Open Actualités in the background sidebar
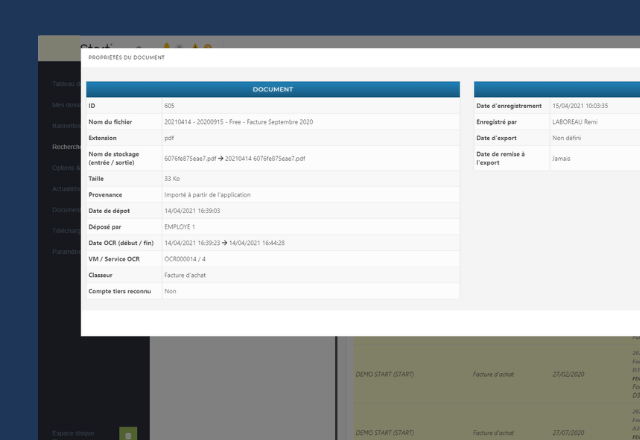This screenshot has width=640, height=440. coord(66,189)
